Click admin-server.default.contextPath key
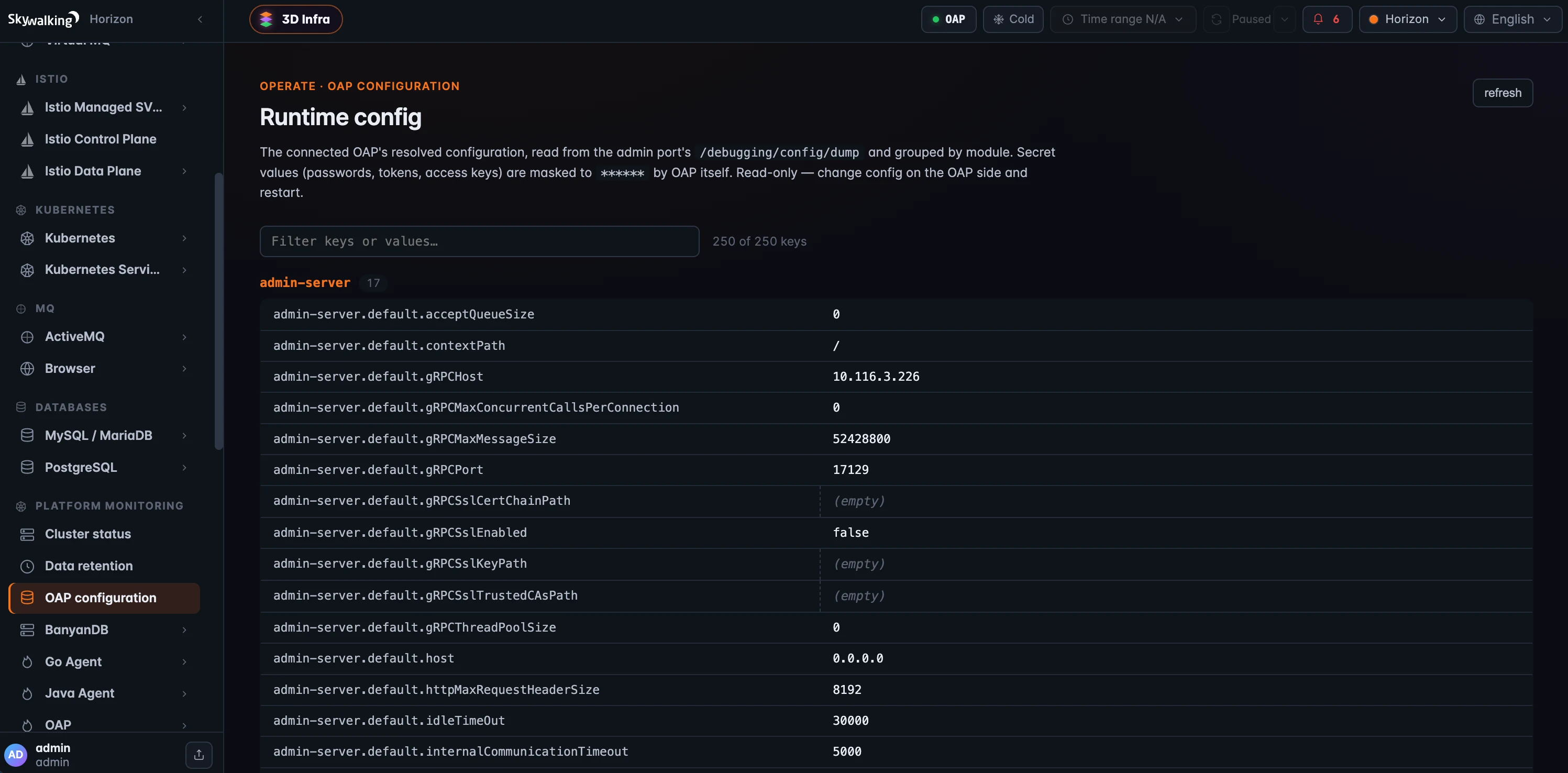 [389, 346]
